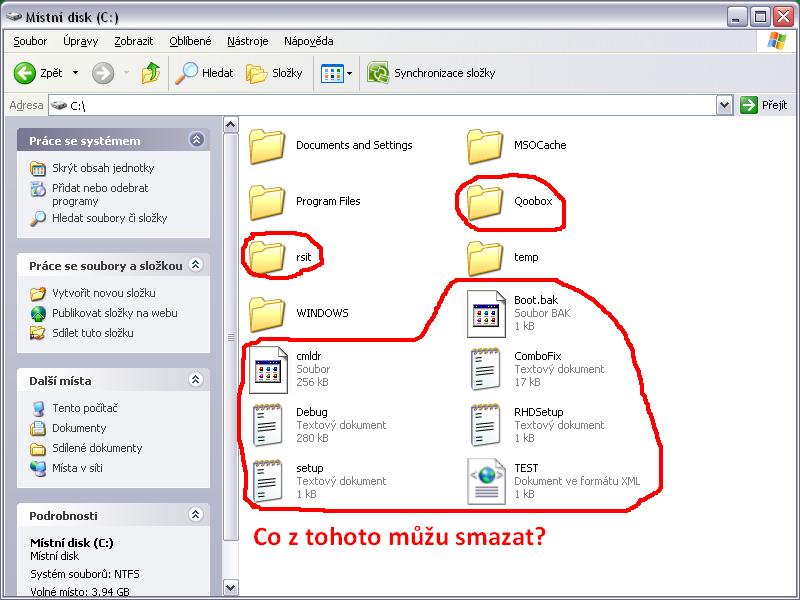Click Sdílet tuto složku link
The height and width of the screenshot is (600, 800).
point(93,333)
